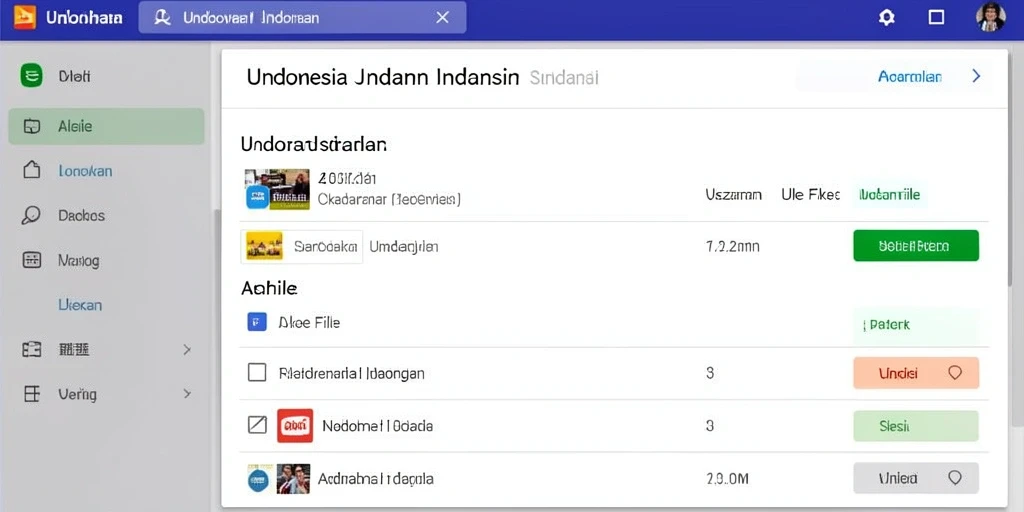Image resolution: width=1024 pixels, height=512 pixels.
Task: Click the red Nedomet Iodada app icon
Action: click(x=295, y=426)
